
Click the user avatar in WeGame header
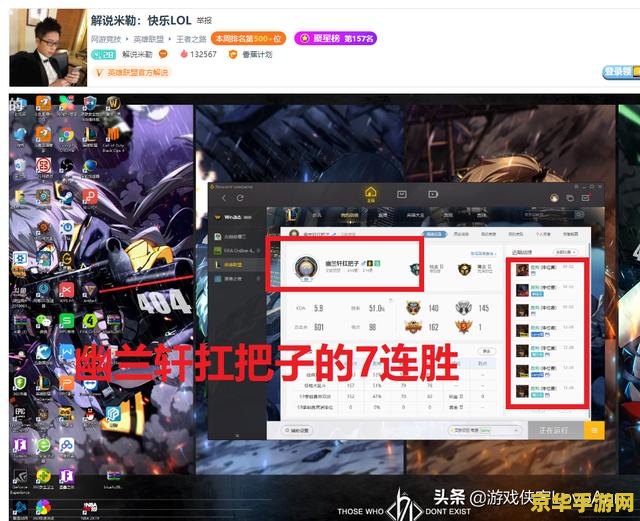(x=554, y=198)
